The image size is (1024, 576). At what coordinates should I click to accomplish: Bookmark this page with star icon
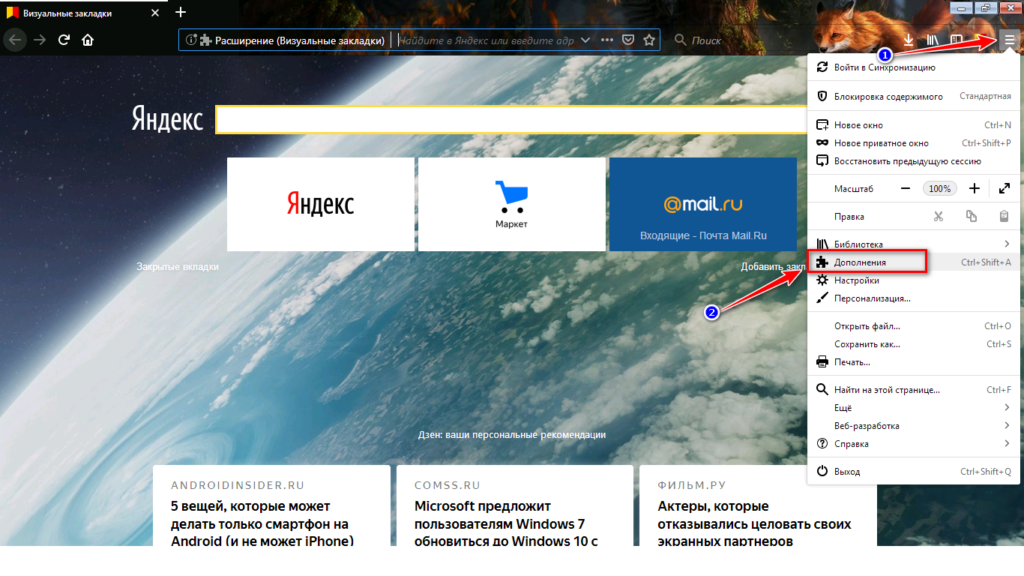click(x=648, y=40)
